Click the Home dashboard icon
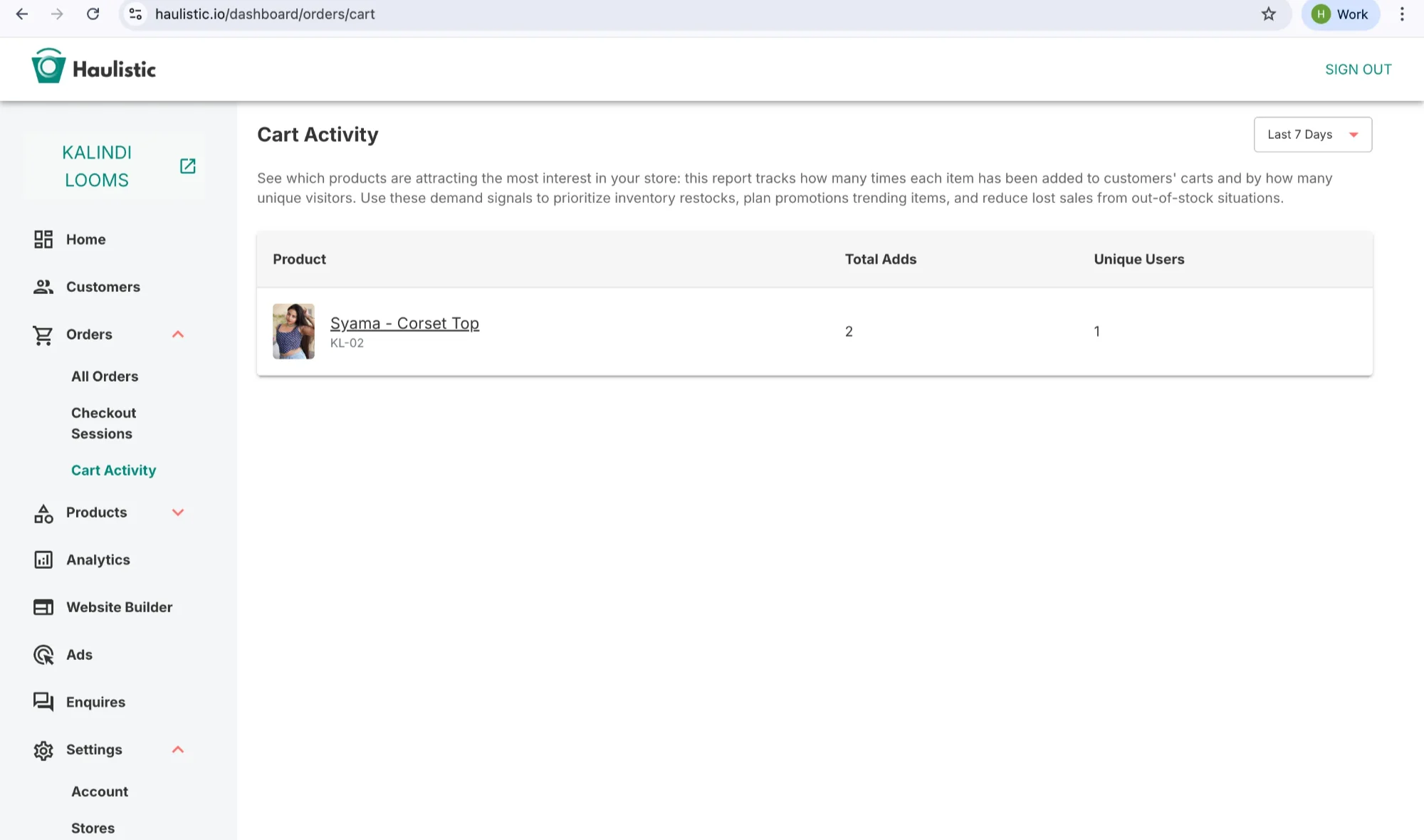 click(43, 239)
